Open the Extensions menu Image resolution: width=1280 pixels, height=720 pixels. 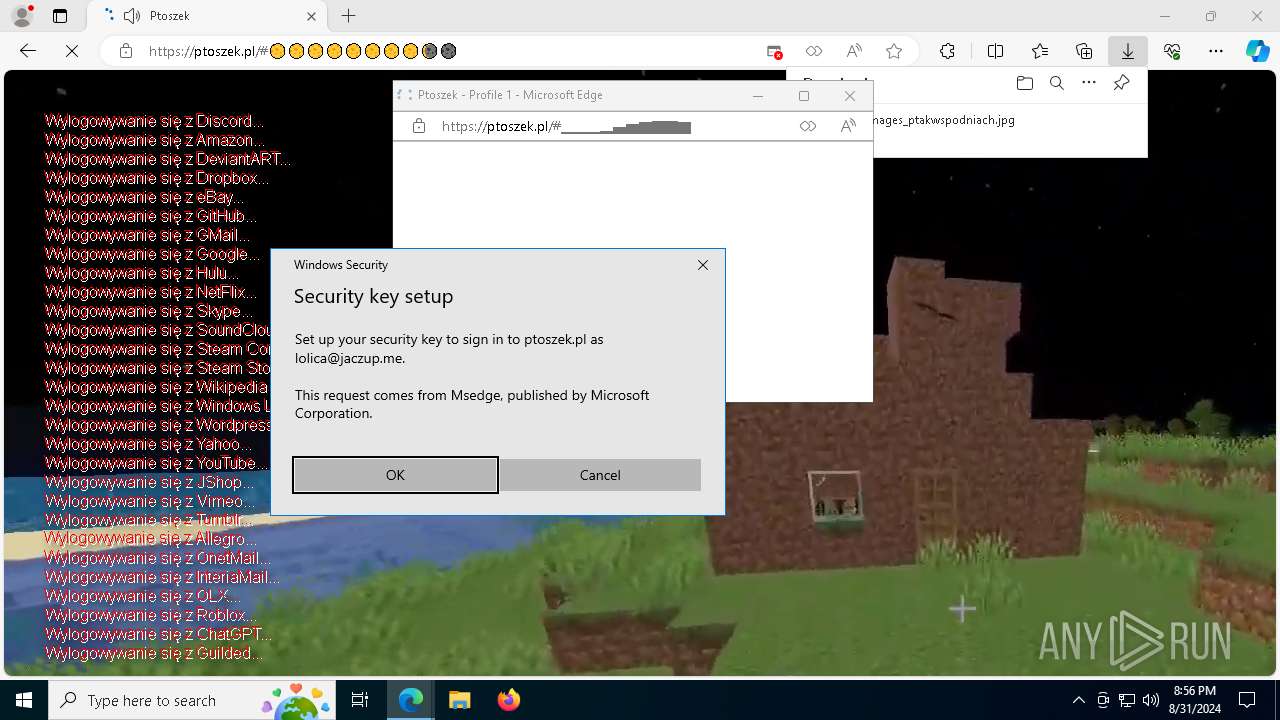pos(947,51)
